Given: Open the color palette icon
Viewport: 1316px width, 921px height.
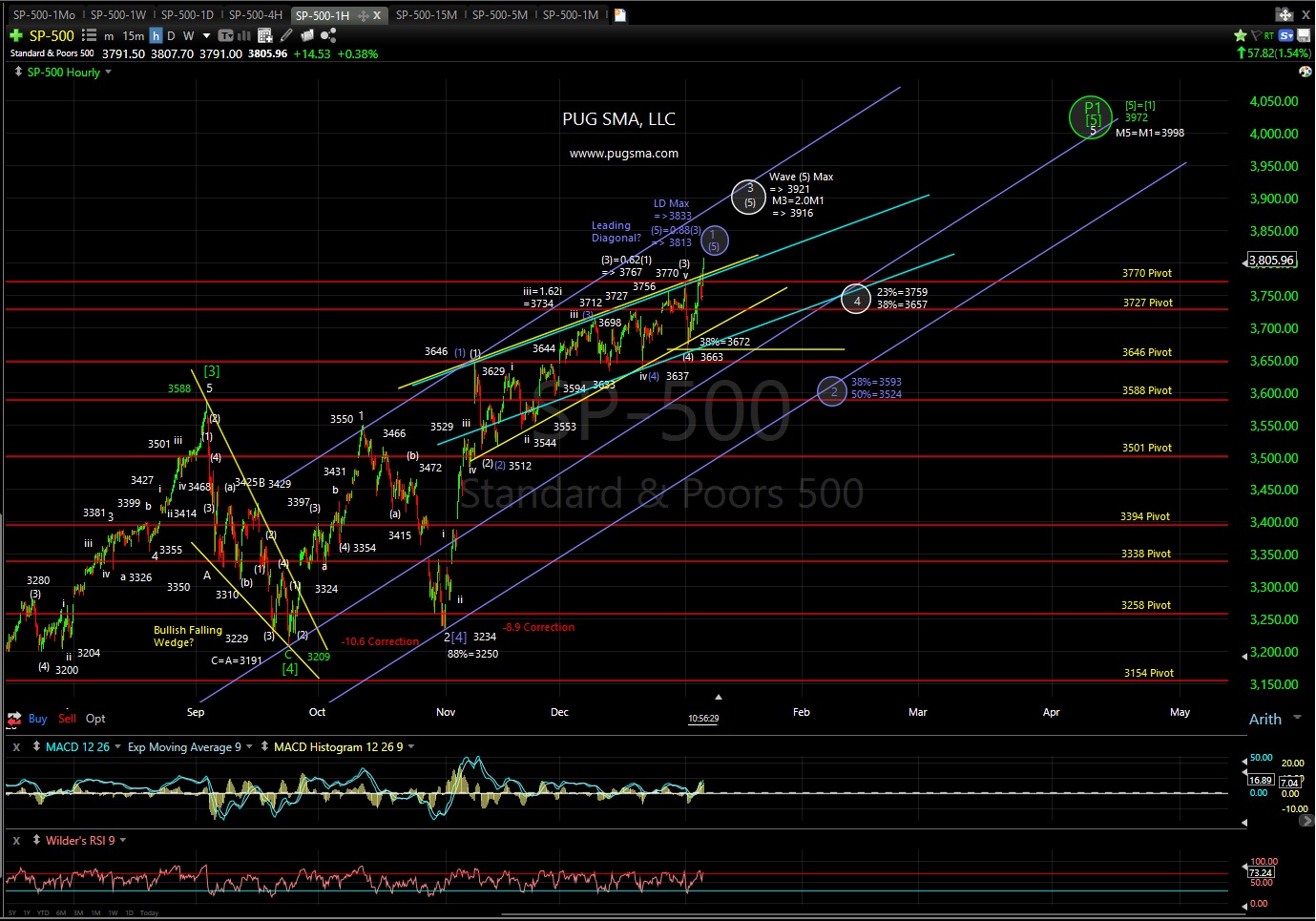Looking at the screenshot, I should [1305, 72].
